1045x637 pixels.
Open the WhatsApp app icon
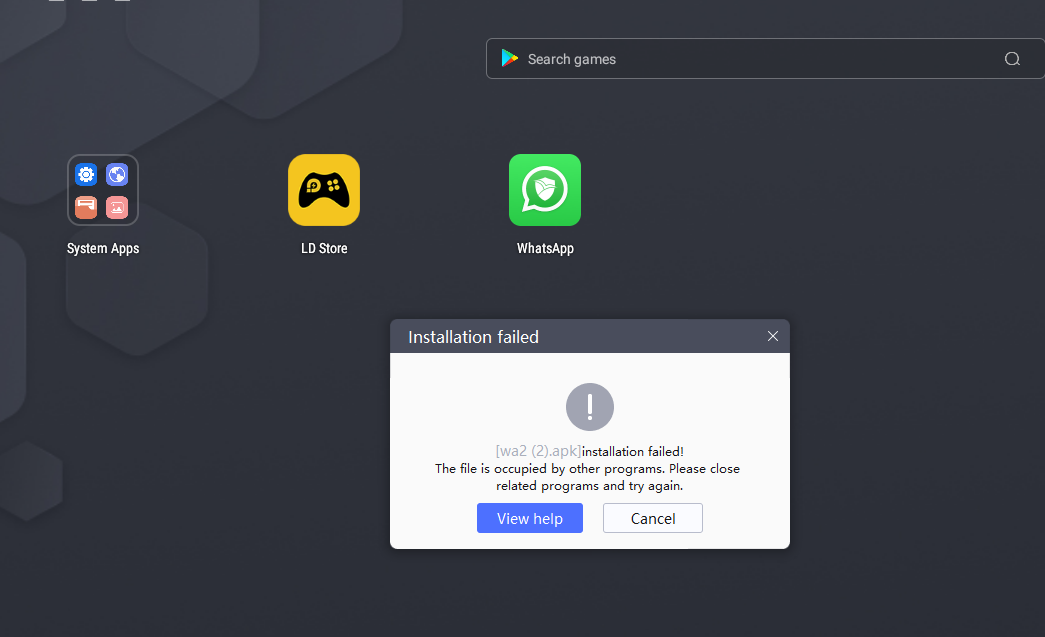pyautogui.click(x=545, y=190)
